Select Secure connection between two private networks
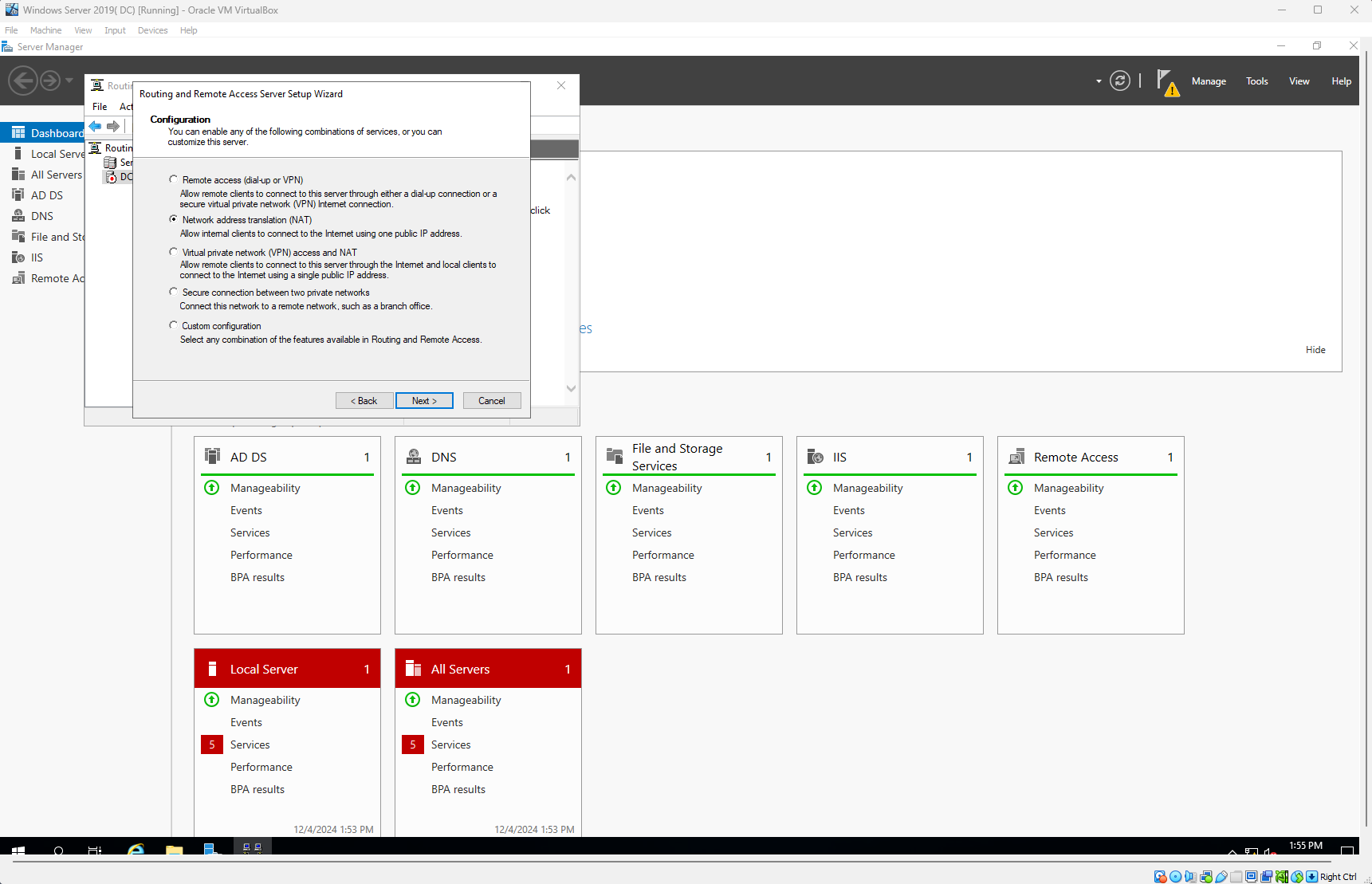The image size is (1372, 884). click(x=173, y=292)
